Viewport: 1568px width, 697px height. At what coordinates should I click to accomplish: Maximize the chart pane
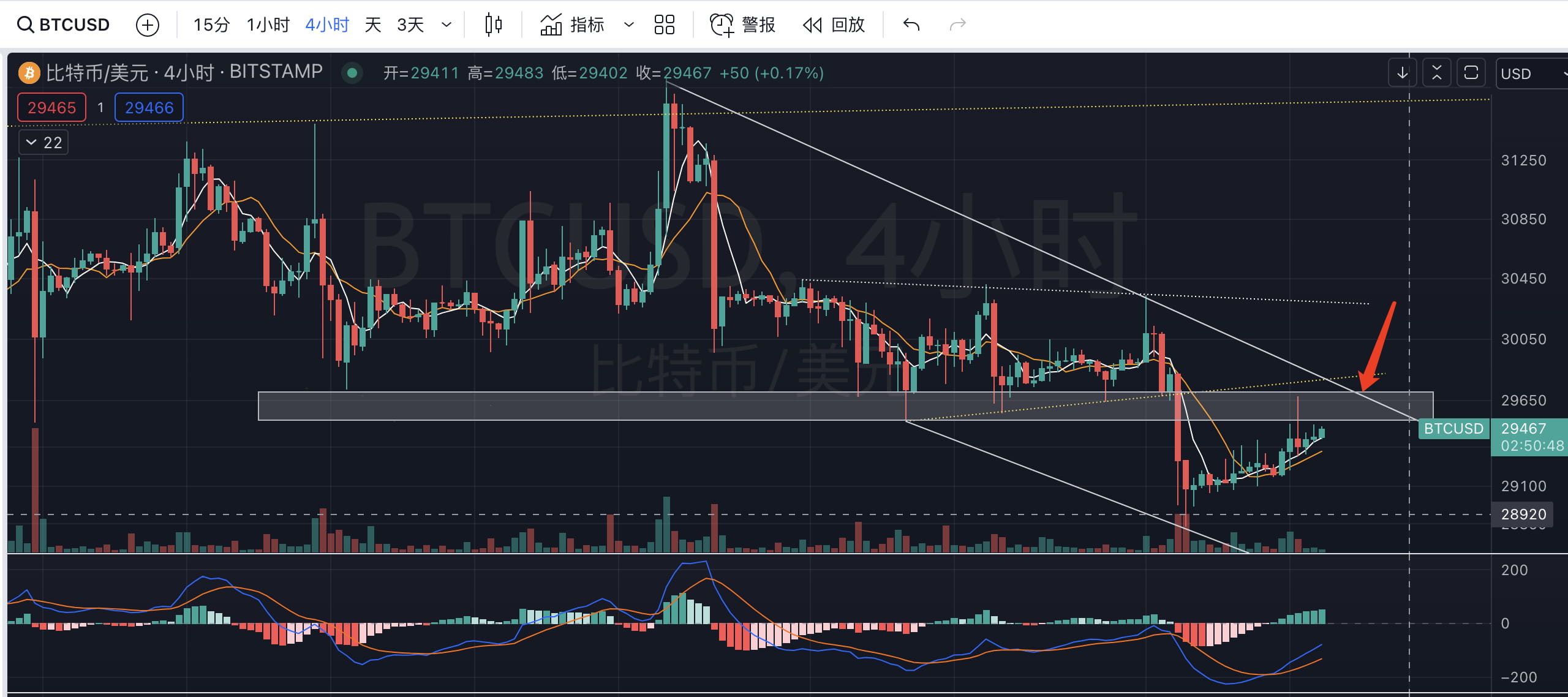coord(1471,73)
